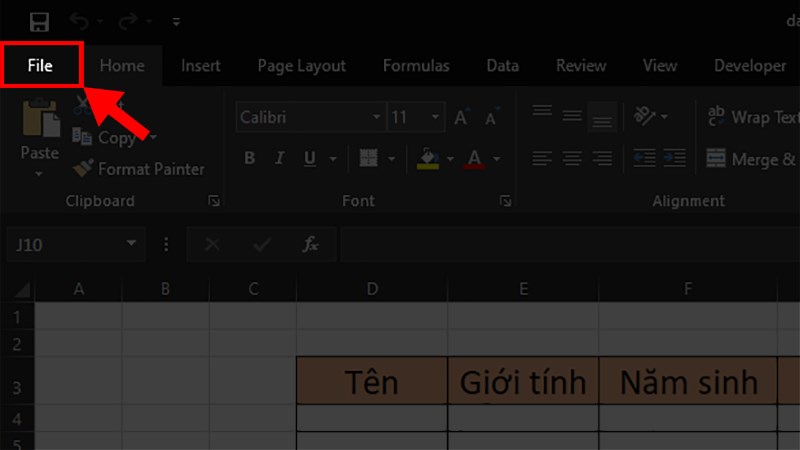Image resolution: width=800 pixels, height=450 pixels.
Task: Toggle Wrap Text
Action: pyautogui.click(x=753, y=117)
